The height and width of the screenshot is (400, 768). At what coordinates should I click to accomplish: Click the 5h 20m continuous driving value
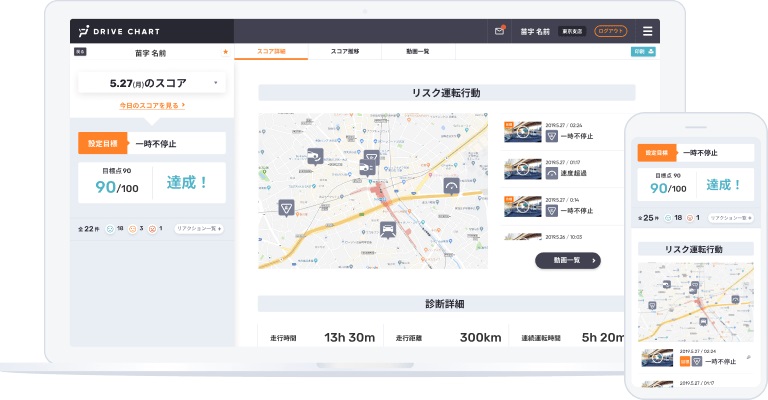tap(603, 337)
